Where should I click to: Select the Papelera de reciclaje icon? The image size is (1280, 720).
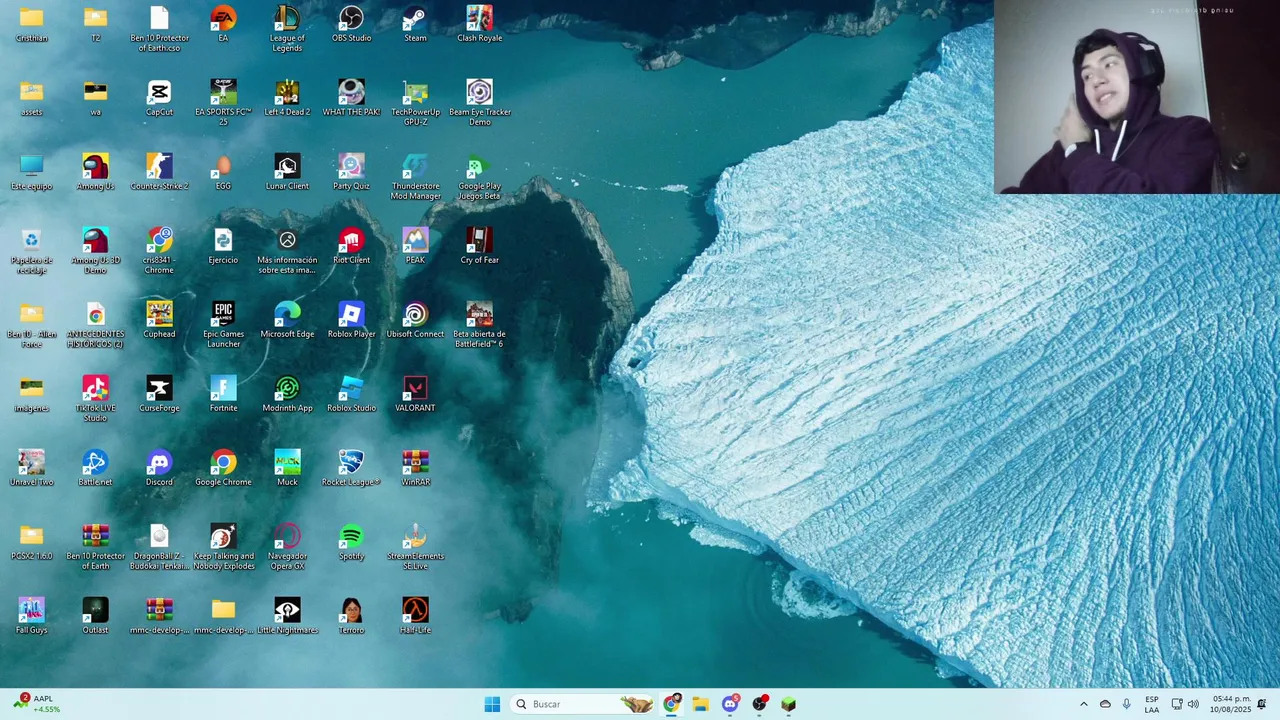coord(31,250)
